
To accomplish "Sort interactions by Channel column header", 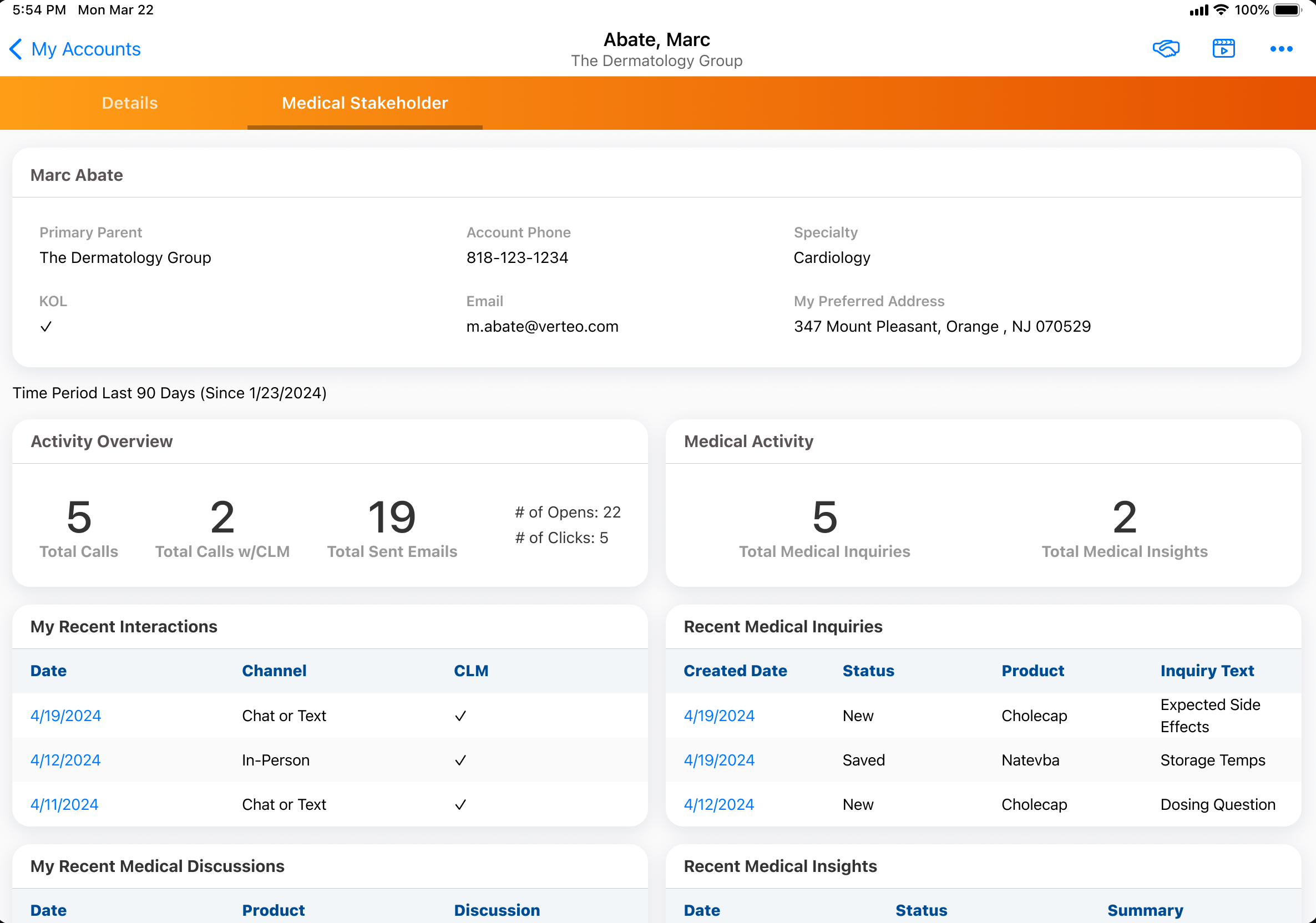I will (x=274, y=670).
